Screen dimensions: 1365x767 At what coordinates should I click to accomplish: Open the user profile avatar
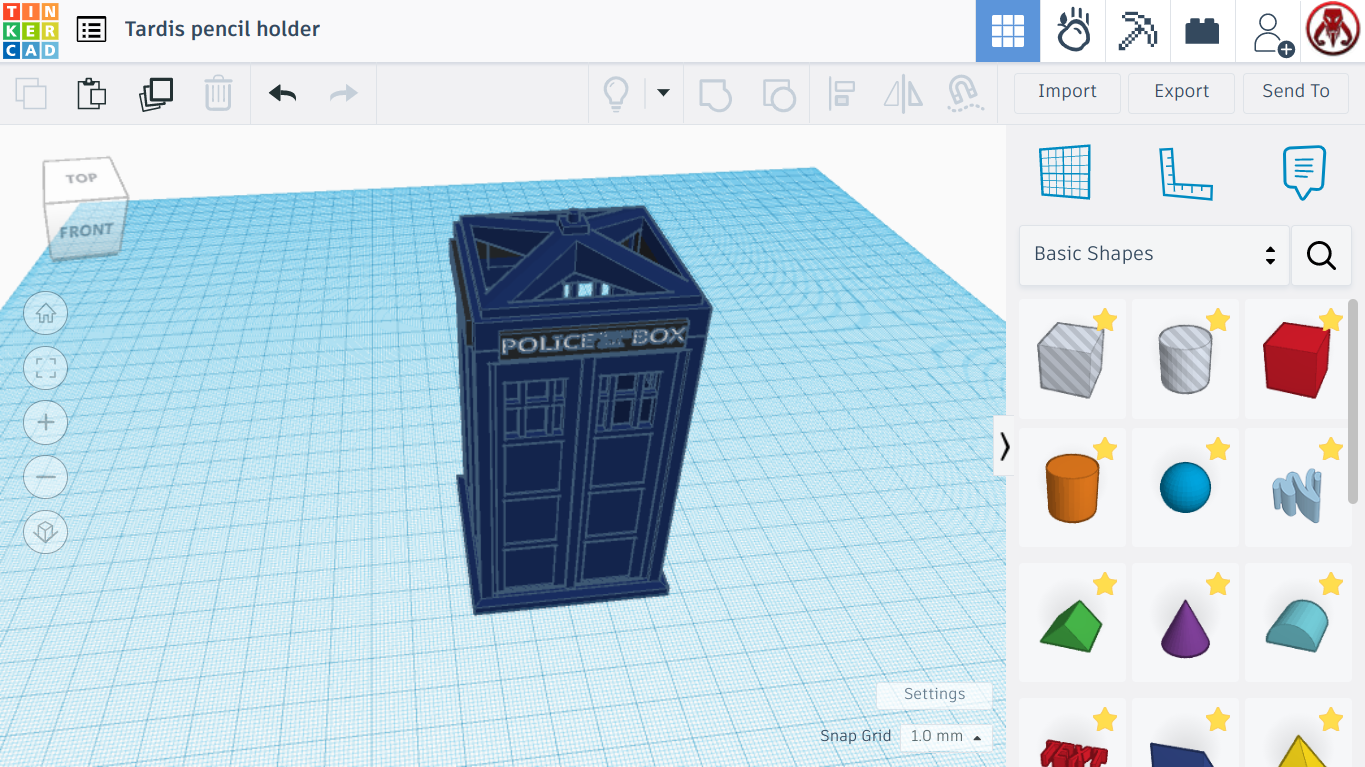1332,31
